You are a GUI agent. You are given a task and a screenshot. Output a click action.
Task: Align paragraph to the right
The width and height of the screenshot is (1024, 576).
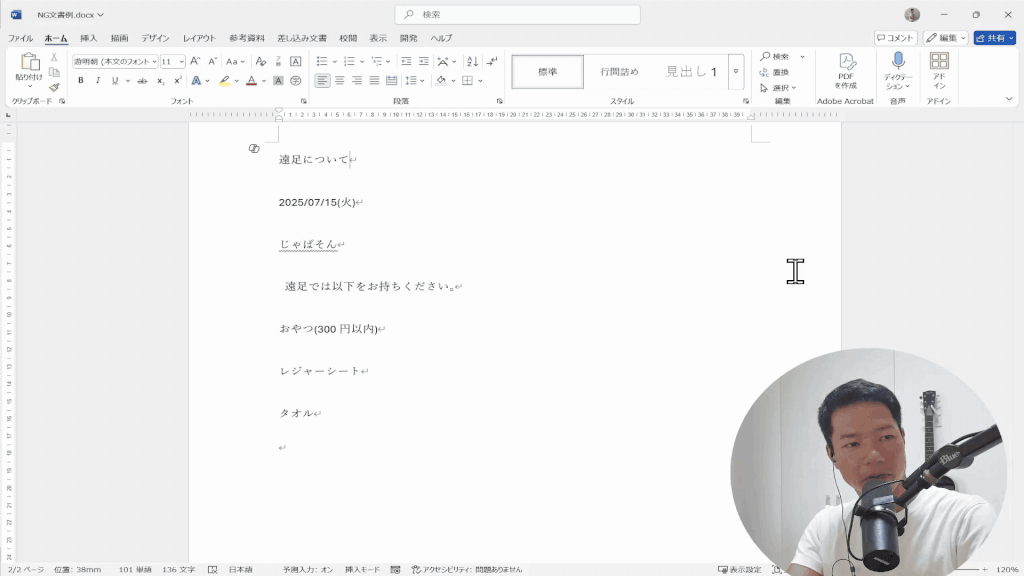(x=357, y=81)
